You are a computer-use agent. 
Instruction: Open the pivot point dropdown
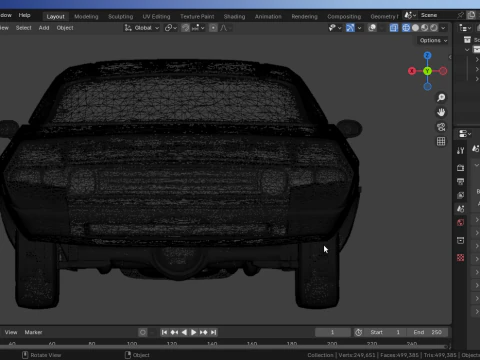tap(170, 28)
